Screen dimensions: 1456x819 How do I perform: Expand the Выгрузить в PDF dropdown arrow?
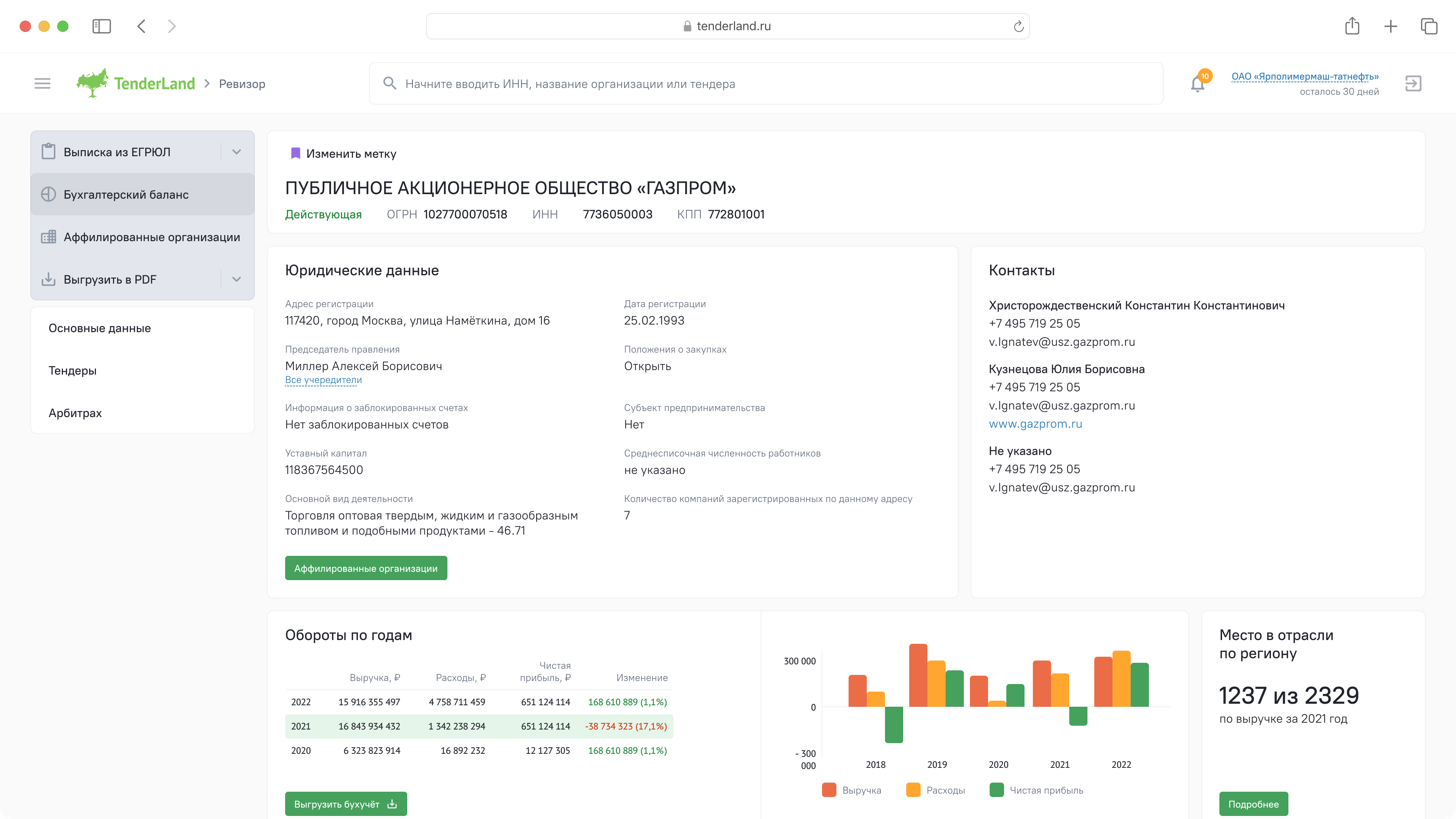tap(237, 279)
